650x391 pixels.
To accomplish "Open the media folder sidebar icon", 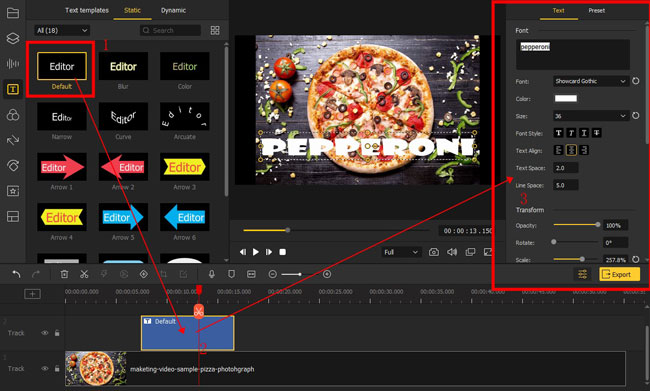I will (13, 13).
